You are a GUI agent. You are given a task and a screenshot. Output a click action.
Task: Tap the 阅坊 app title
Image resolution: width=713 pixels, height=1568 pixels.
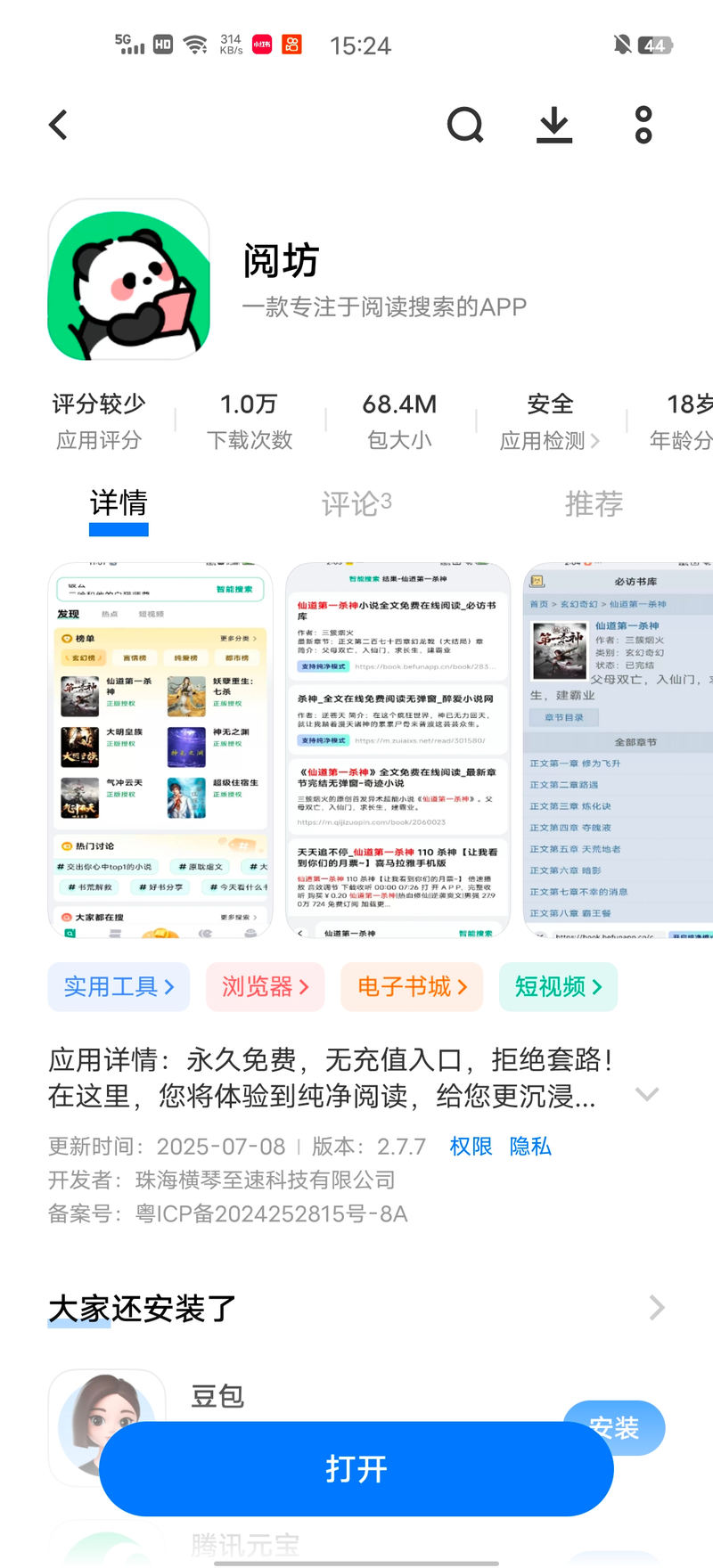281,261
